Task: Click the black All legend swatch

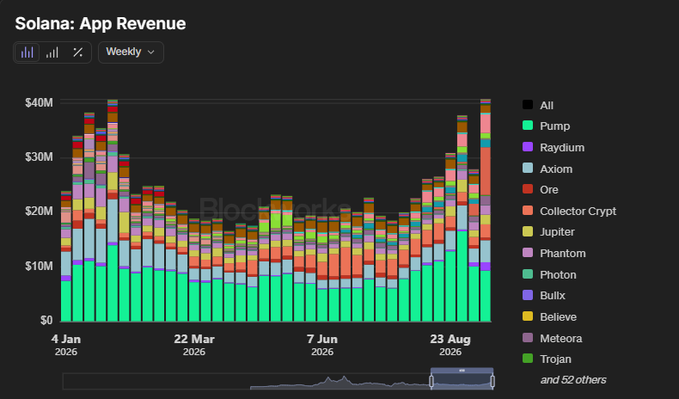Action: [x=527, y=105]
